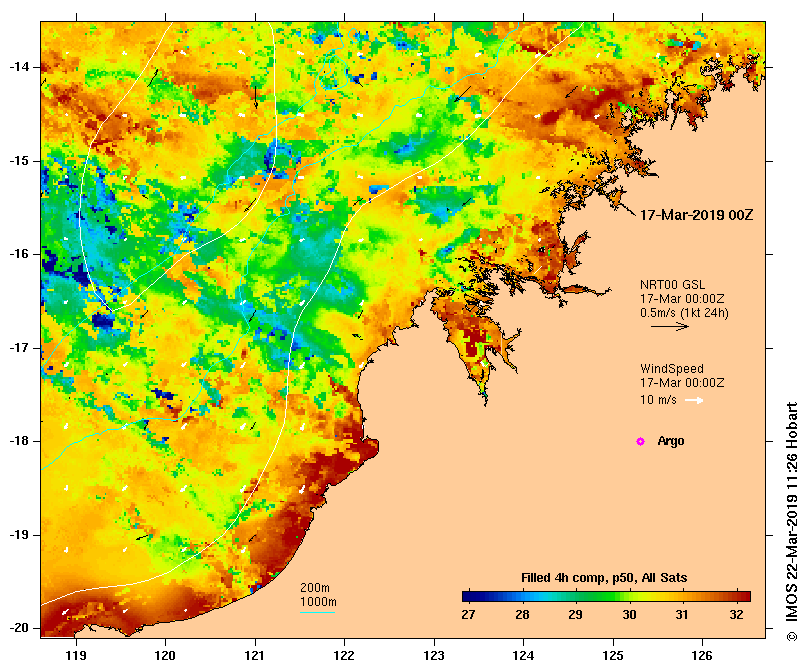Click the colorbar tick label 29
The image size is (809, 672).
point(576,615)
